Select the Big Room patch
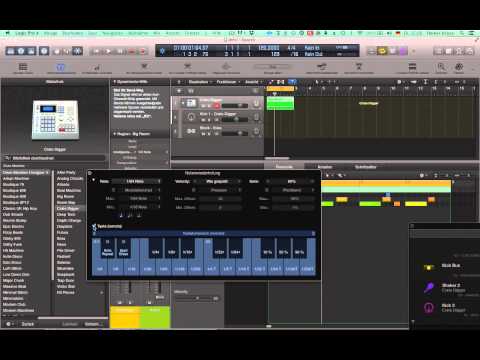Viewport: 480px width, 360px height. 65,197
